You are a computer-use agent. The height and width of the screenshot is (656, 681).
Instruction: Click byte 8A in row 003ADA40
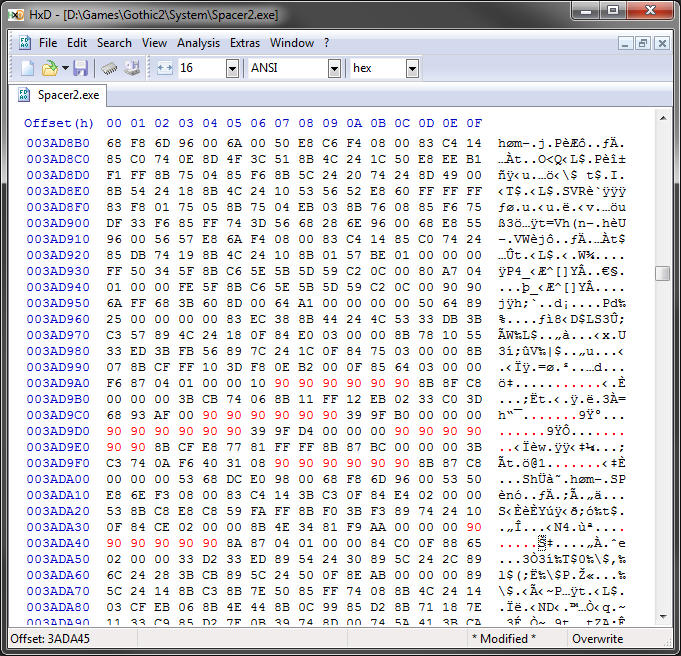tap(234, 543)
